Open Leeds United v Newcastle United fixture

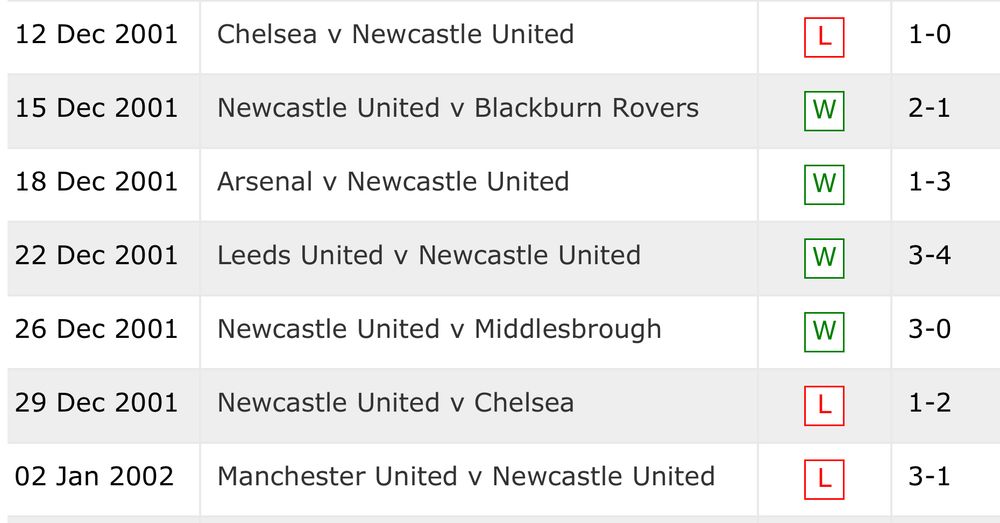tap(428, 255)
